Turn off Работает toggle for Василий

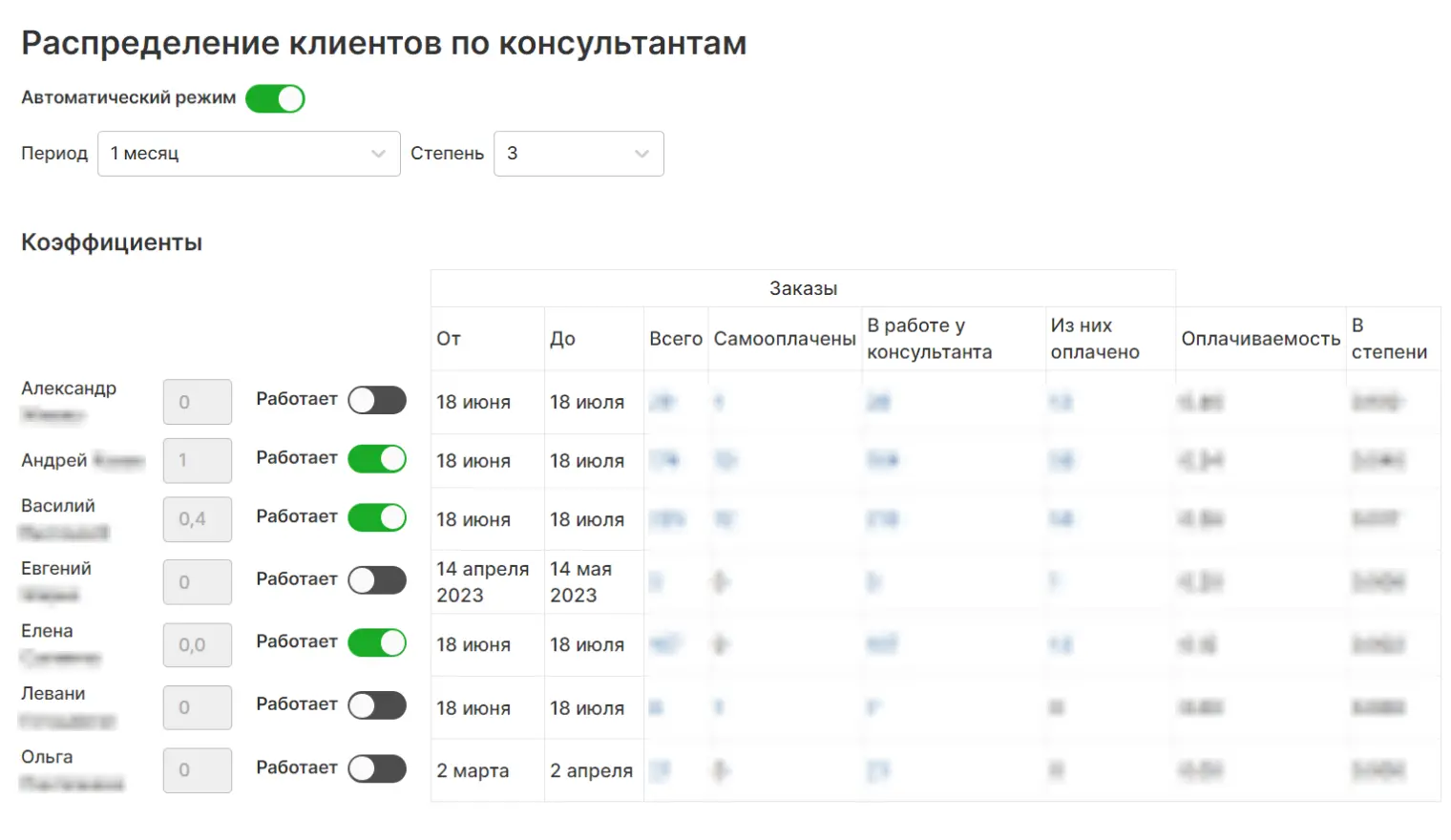pos(377,517)
